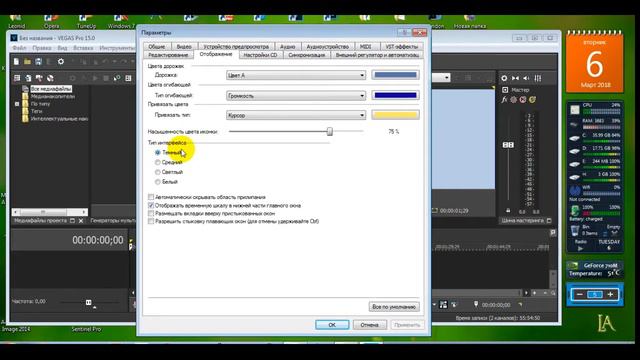640x360 pixels.
Task: Enable tabs at top of docked windows checkbox
Action: coord(151,213)
